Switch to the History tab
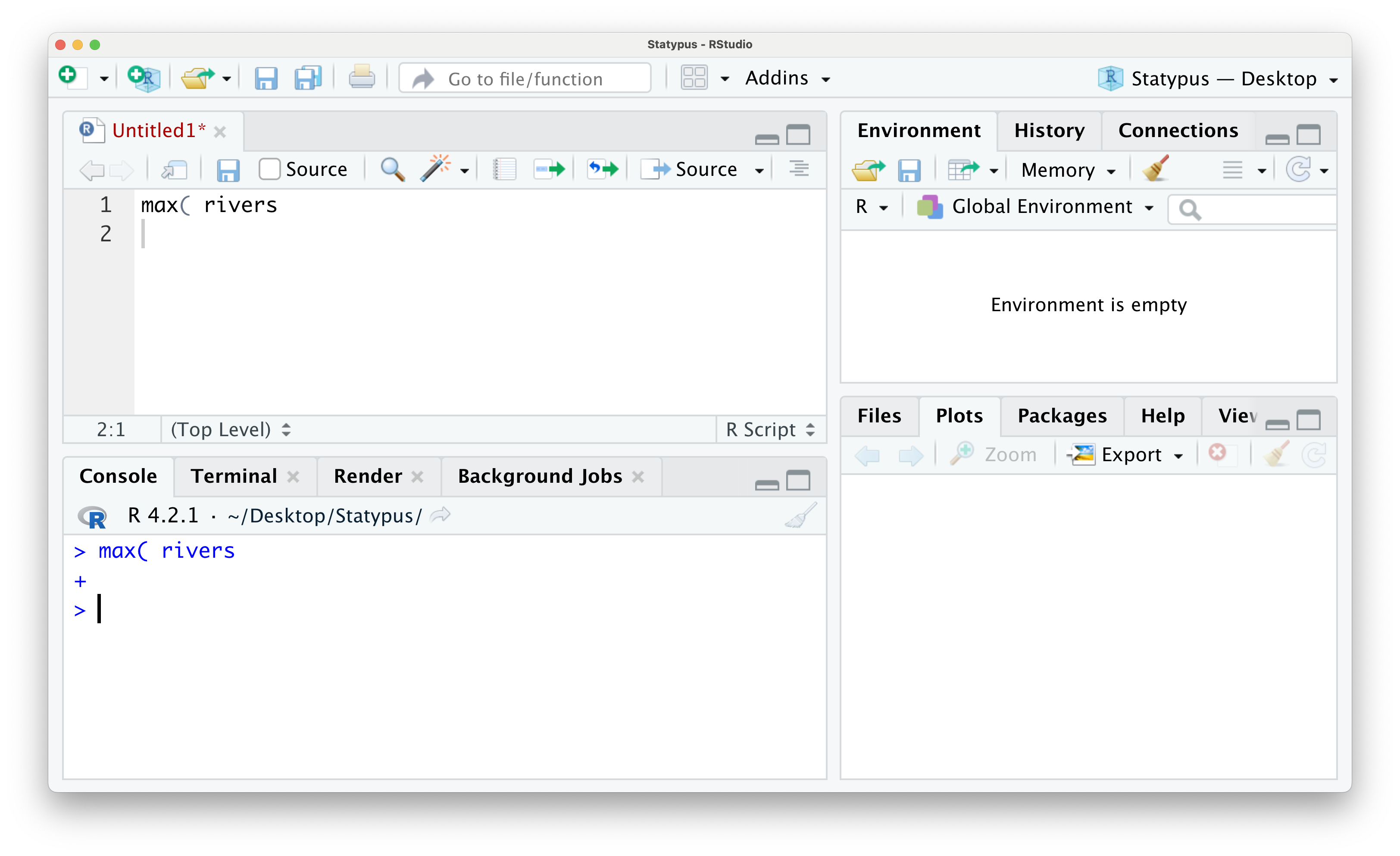Viewport: 1400px width, 856px height. tap(1049, 131)
